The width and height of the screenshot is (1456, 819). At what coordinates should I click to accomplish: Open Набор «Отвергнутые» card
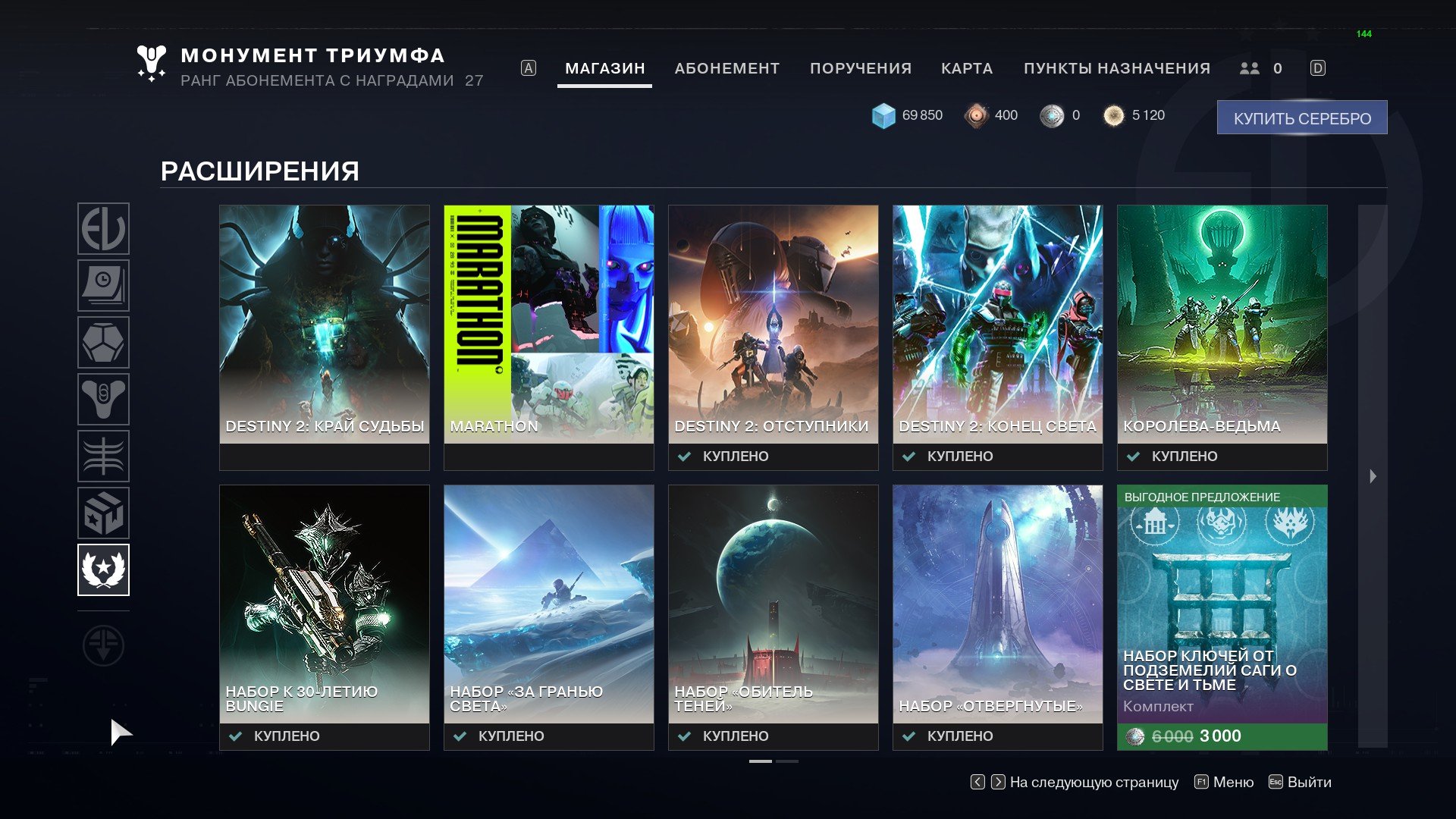pos(998,617)
